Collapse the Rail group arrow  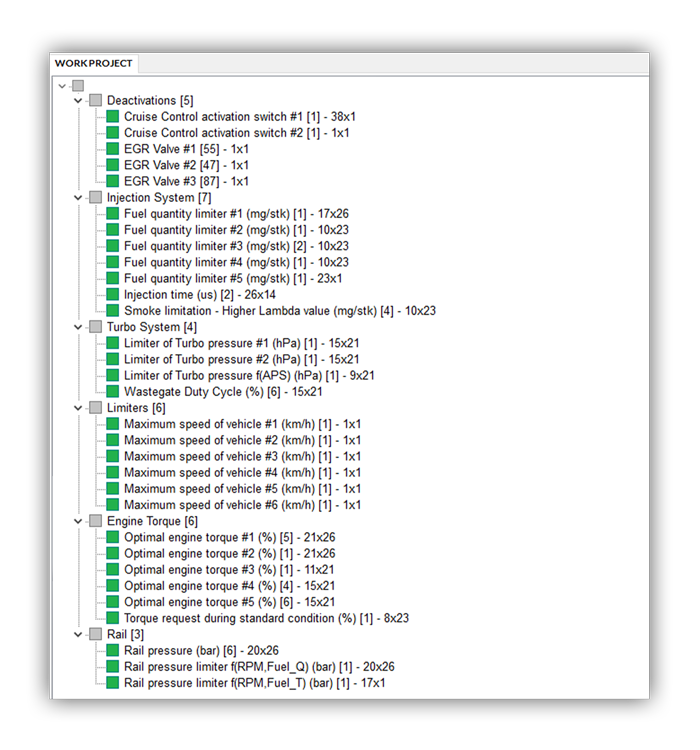pos(79,635)
